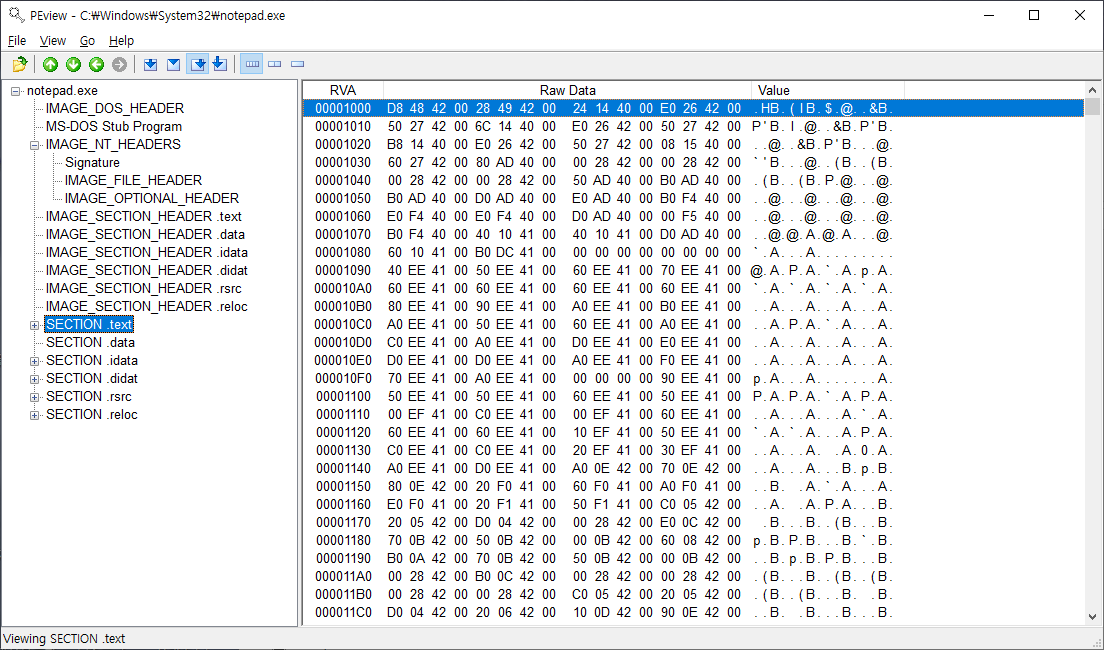Select the two-segment word width icon
This screenshot has width=1104, height=650.
(275, 65)
